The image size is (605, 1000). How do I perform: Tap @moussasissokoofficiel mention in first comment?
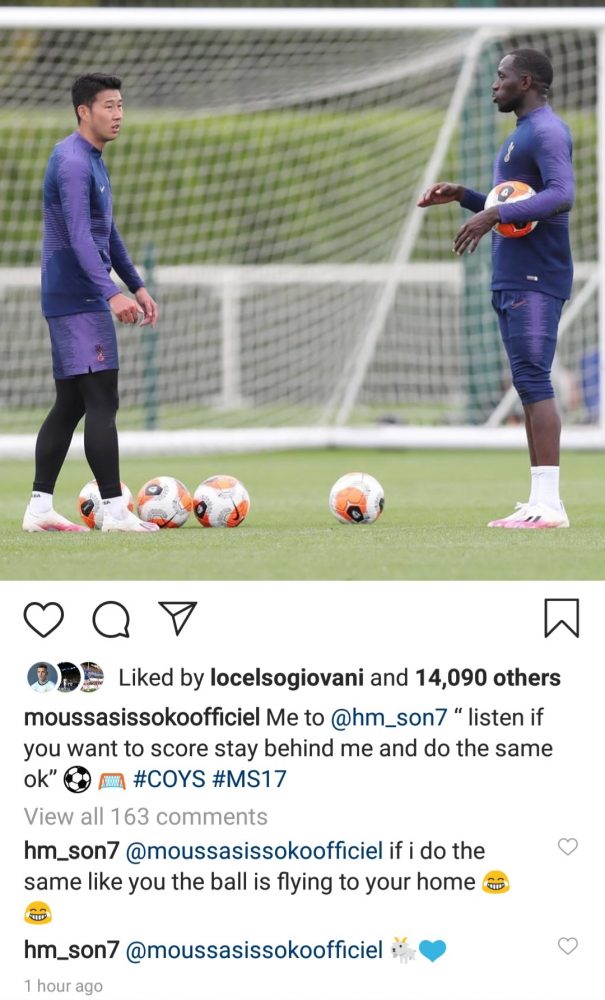click(x=254, y=851)
